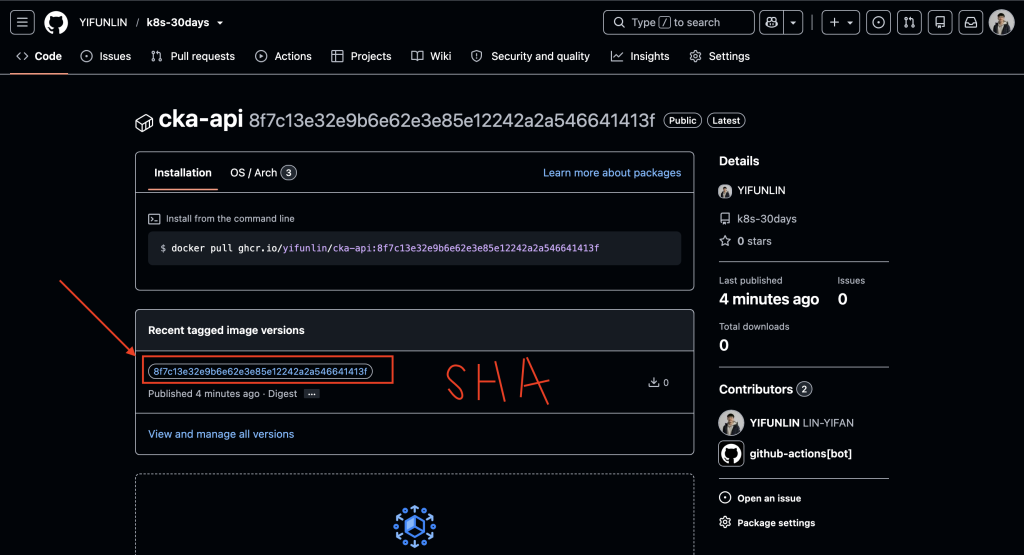This screenshot has width=1024, height=555.
Task: Switch to the Issues tab
Action: tap(106, 56)
